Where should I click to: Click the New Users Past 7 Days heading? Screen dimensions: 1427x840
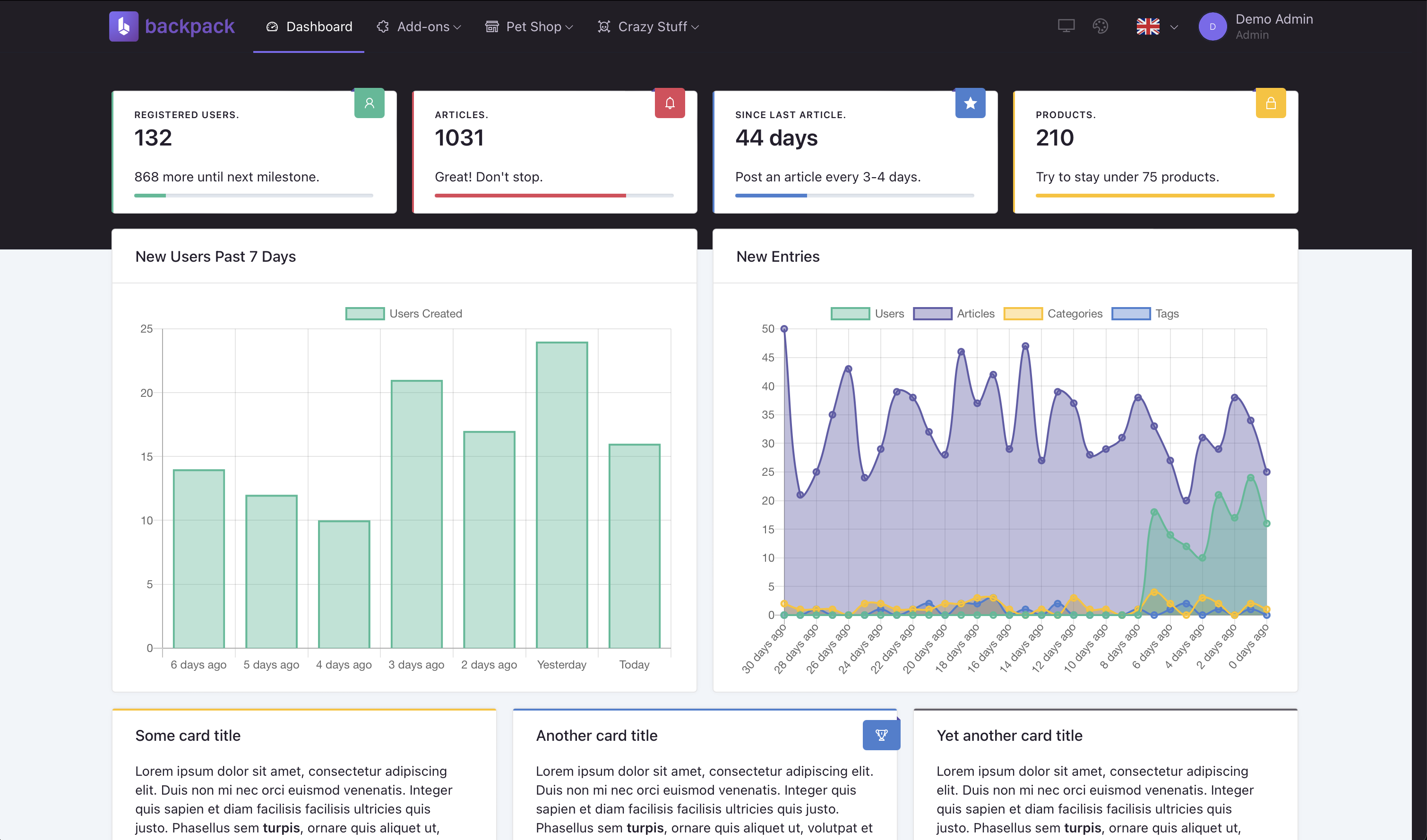[216, 257]
